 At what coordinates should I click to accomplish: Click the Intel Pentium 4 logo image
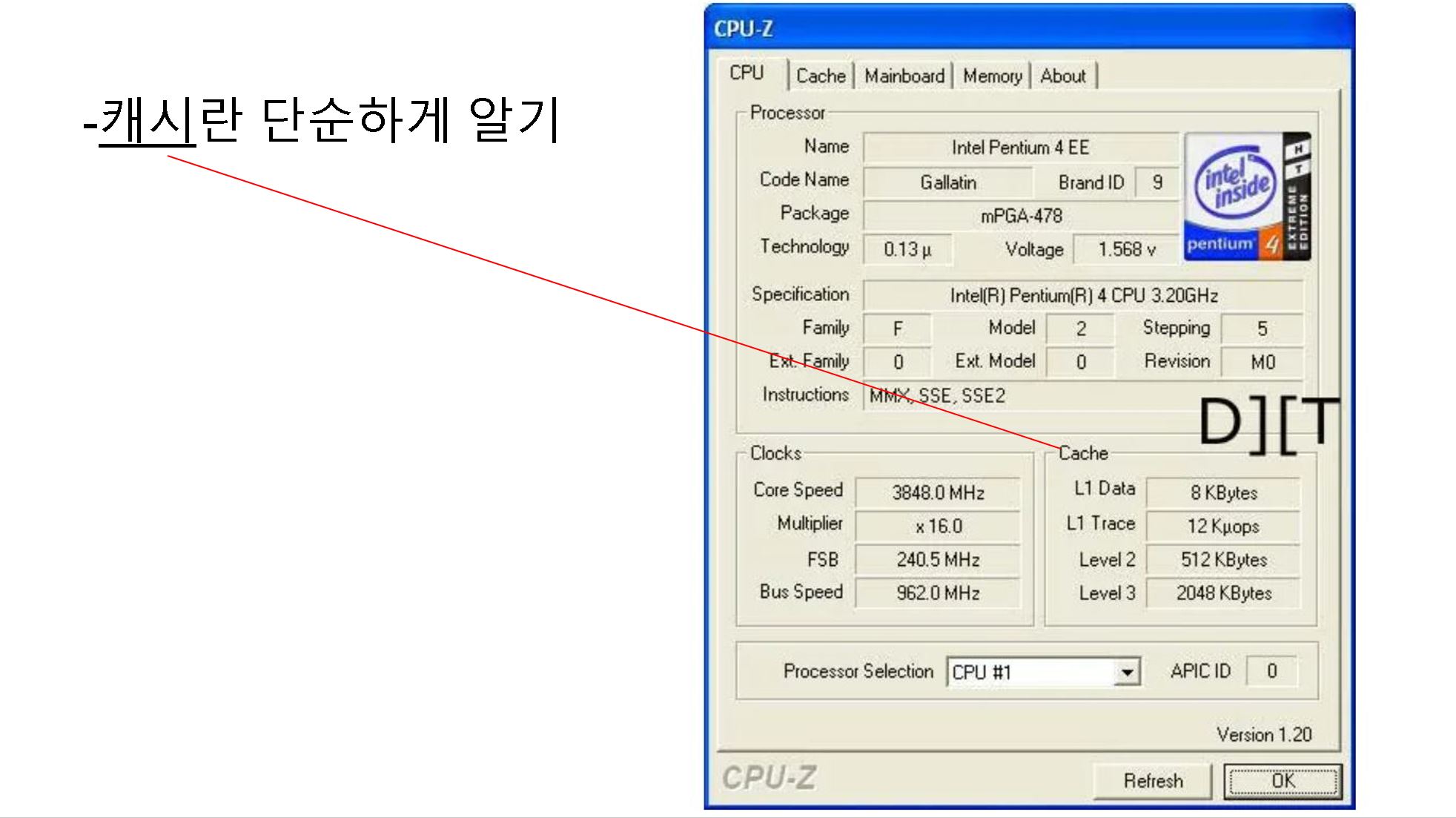click(x=1248, y=197)
